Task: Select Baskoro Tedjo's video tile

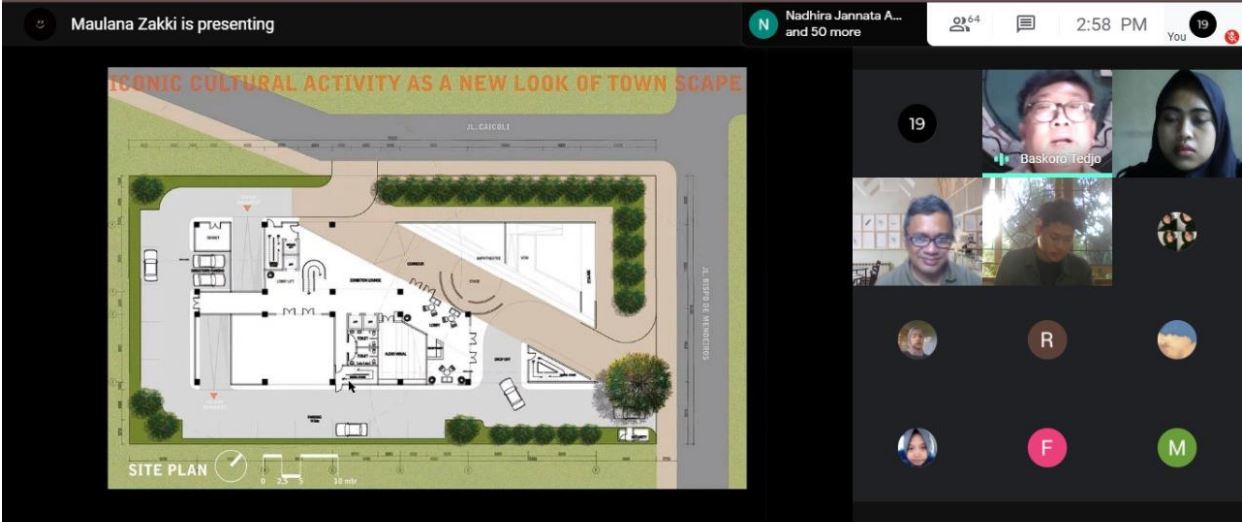Action: 1046,122
